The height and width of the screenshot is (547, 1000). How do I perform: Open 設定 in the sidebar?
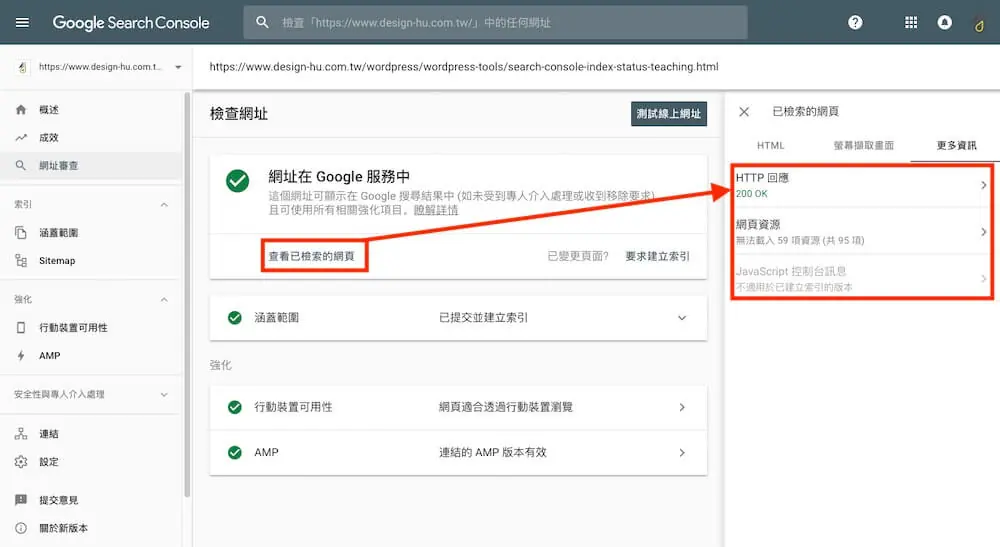click(48, 462)
